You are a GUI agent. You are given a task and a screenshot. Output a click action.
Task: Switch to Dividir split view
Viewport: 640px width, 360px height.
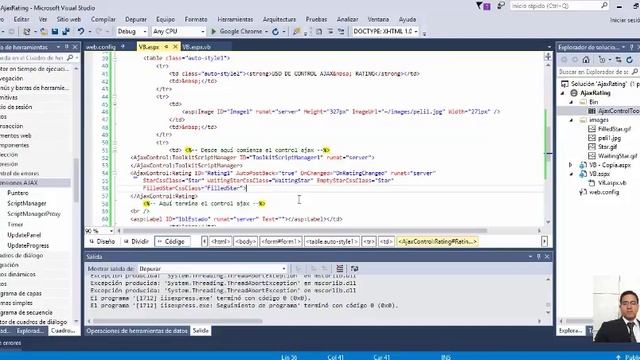click(136, 242)
